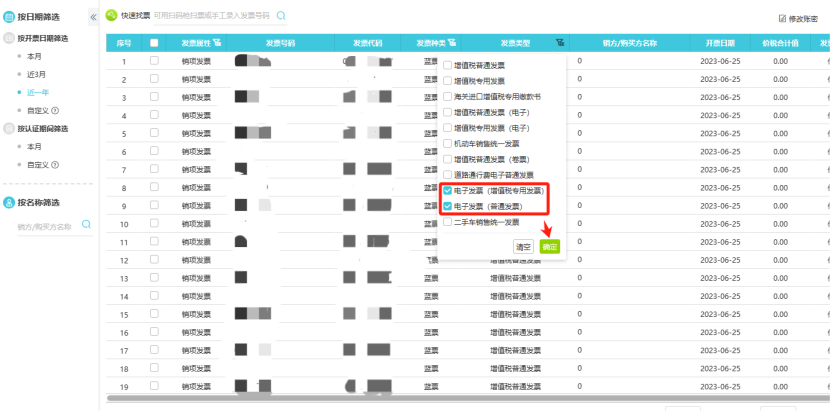Check 增值税普通发票 in the filter list

448,66
